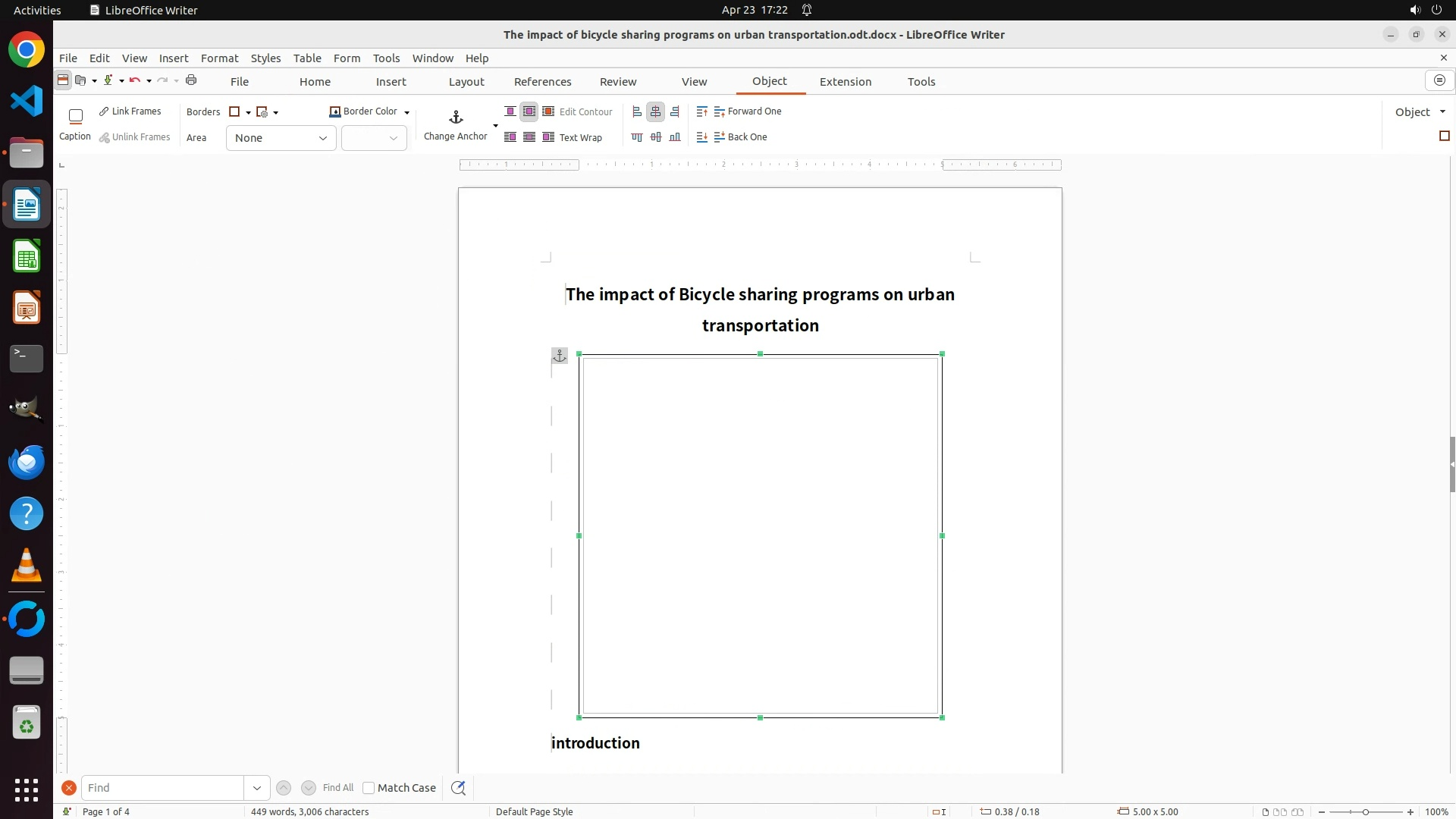Open the Styles menu

click(x=265, y=58)
